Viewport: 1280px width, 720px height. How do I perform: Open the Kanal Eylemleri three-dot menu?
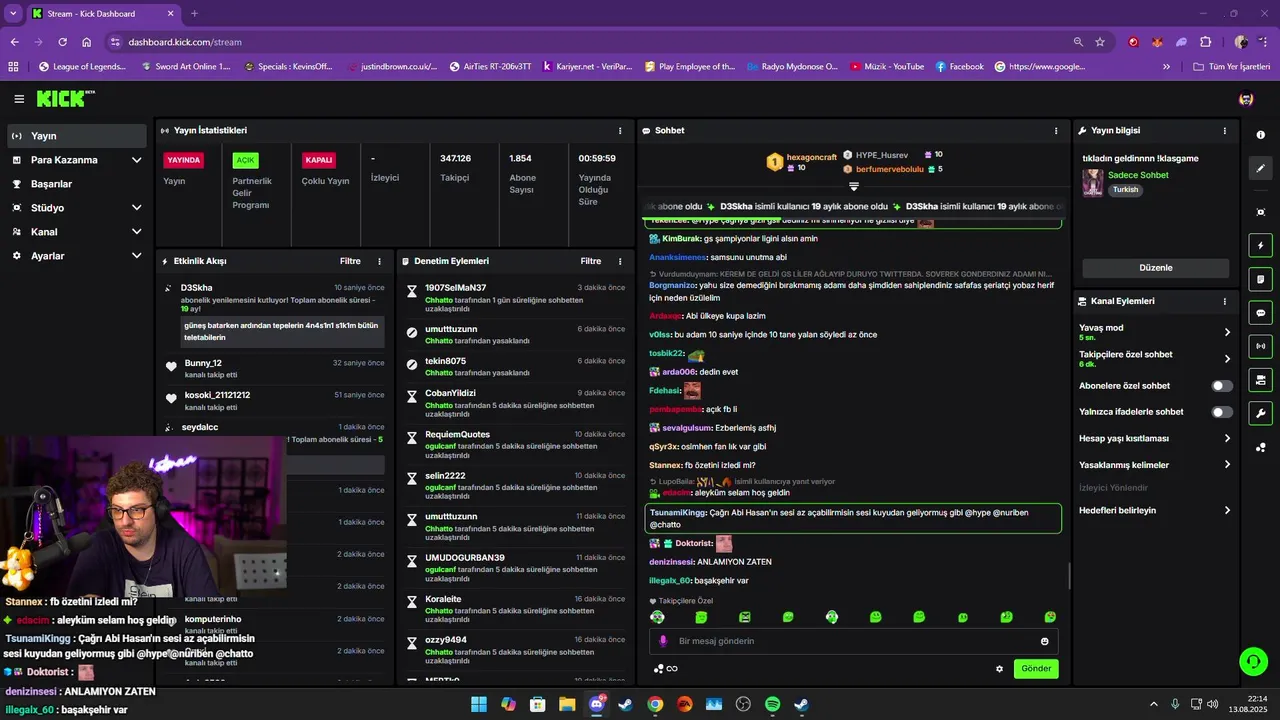click(x=1225, y=301)
